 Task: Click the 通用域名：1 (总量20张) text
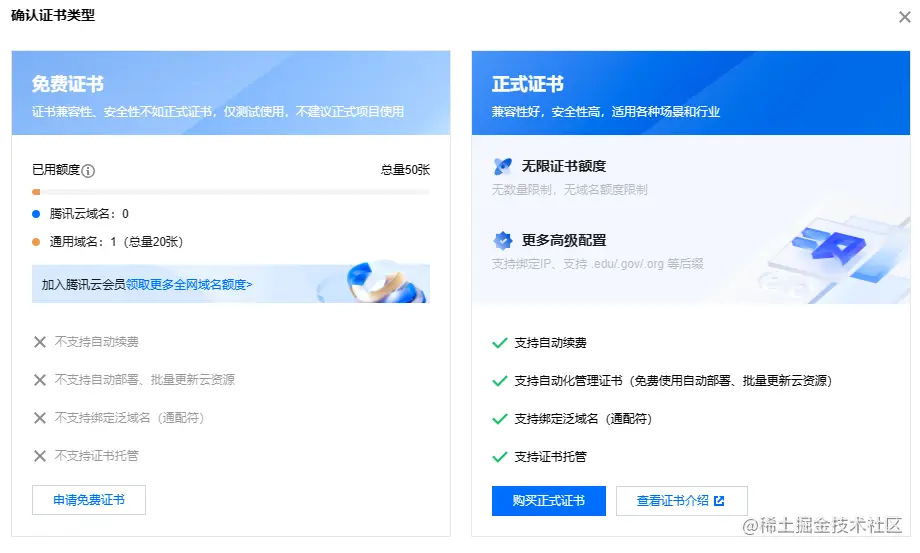116,242
